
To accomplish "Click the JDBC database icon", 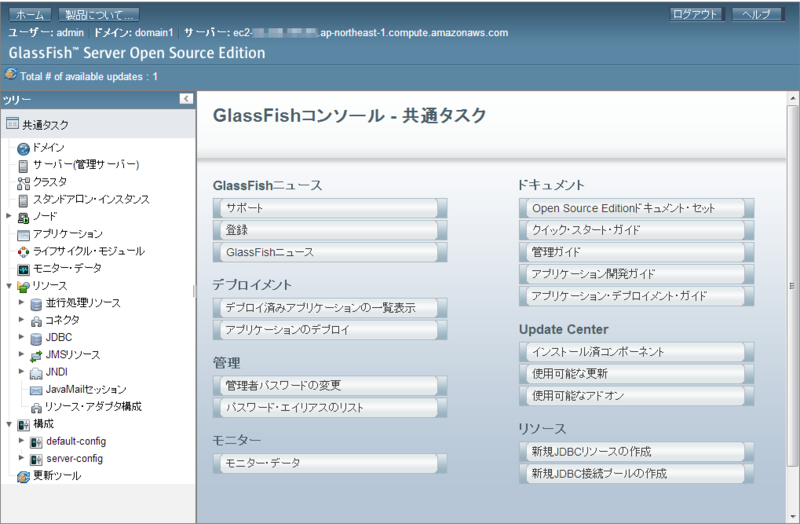I will [x=36, y=339].
